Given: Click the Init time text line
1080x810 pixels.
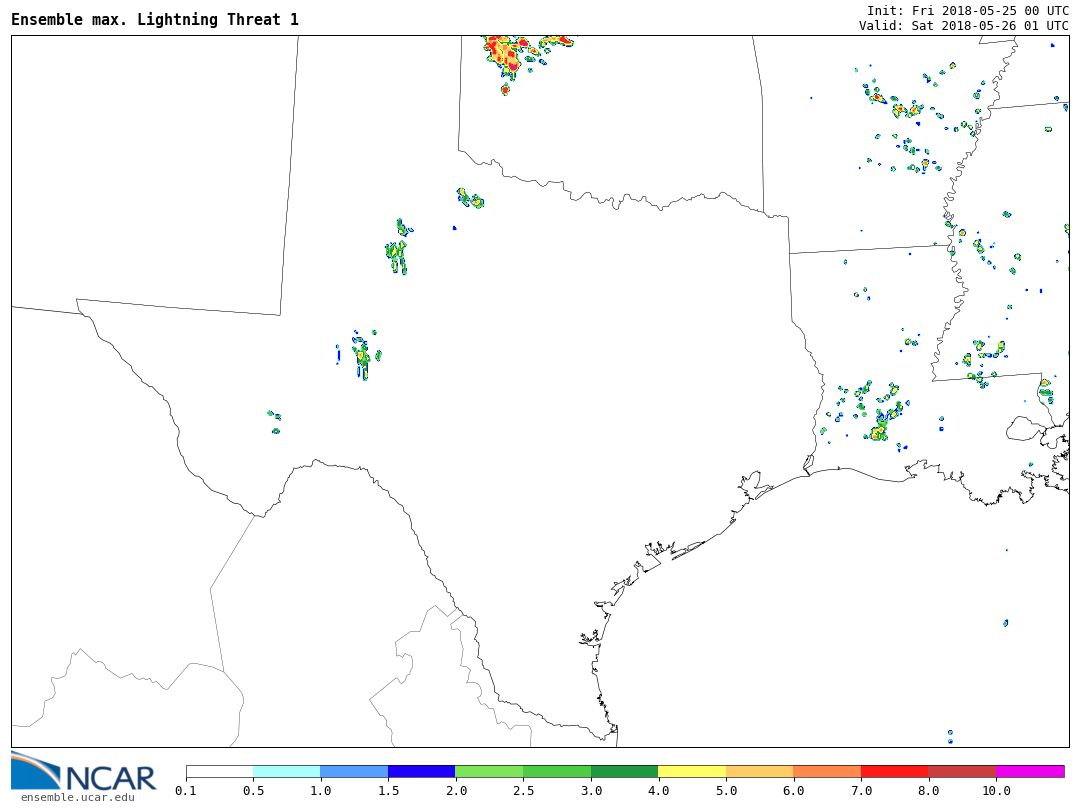Looking at the screenshot, I should pos(967,10).
